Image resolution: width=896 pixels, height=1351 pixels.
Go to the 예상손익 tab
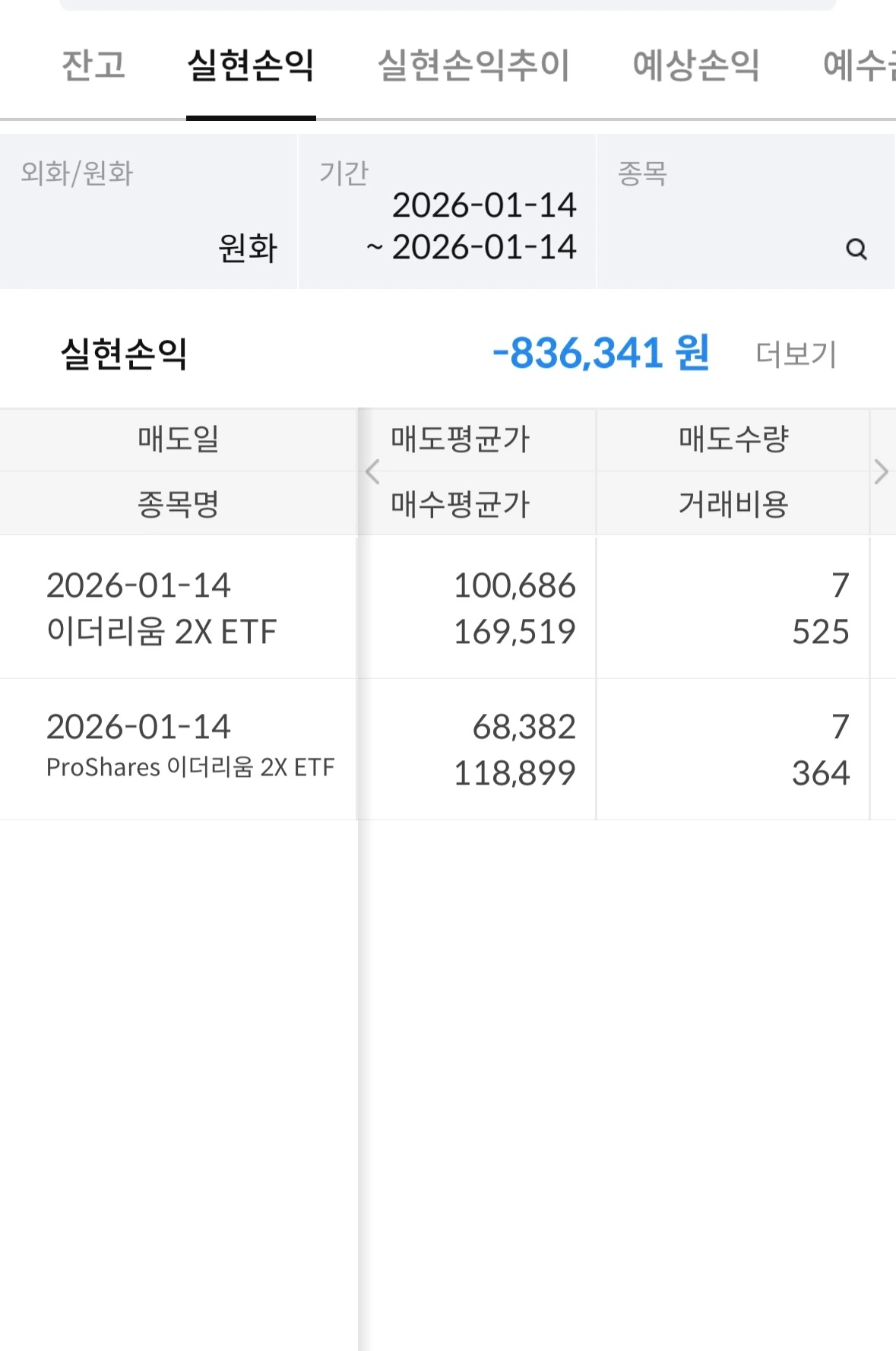(695, 65)
